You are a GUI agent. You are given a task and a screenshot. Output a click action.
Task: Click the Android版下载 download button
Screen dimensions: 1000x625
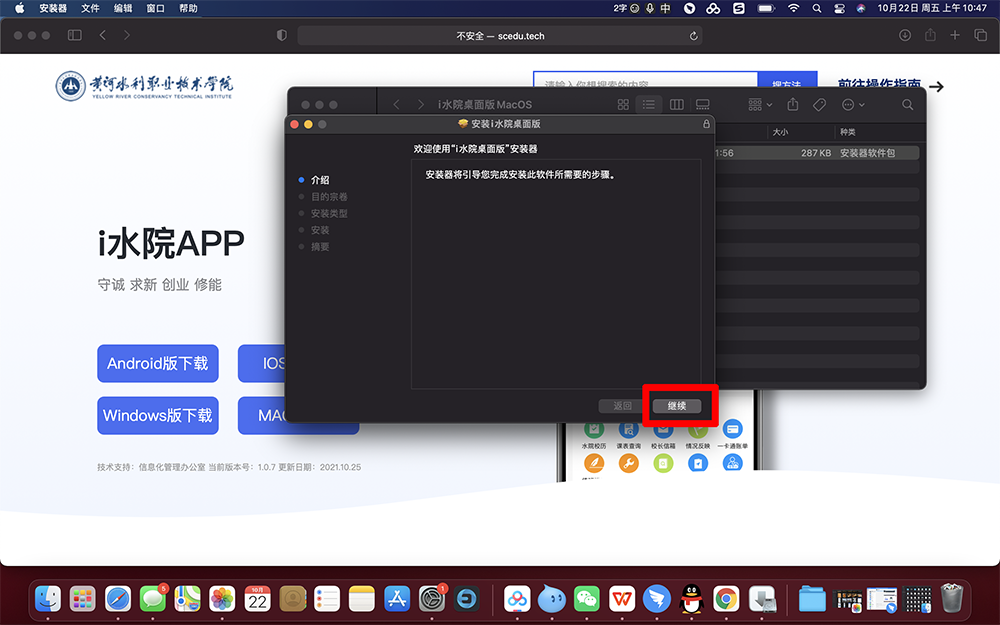[158, 363]
